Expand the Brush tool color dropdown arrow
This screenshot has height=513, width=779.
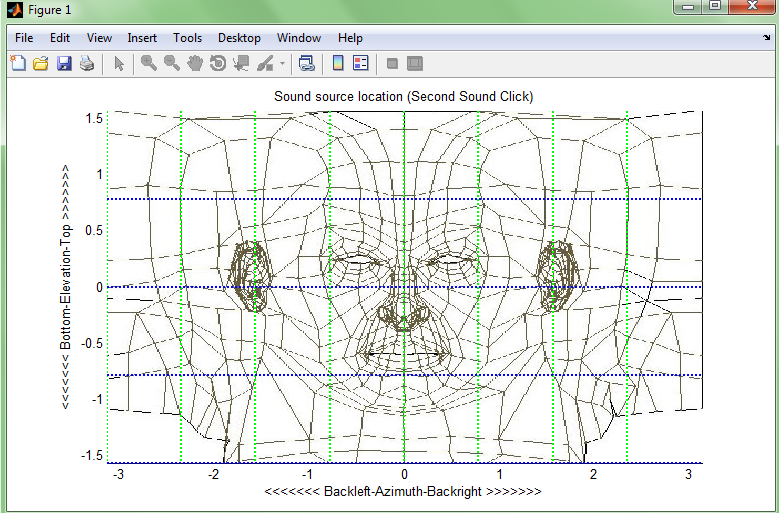tap(282, 64)
